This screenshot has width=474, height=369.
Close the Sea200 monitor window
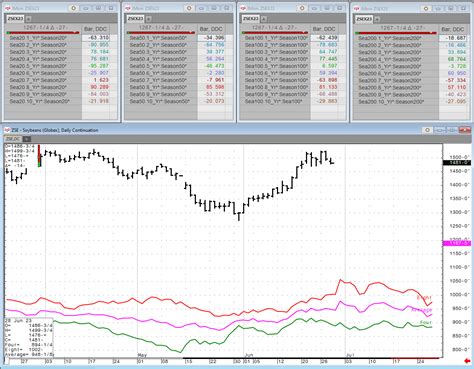point(463,8)
